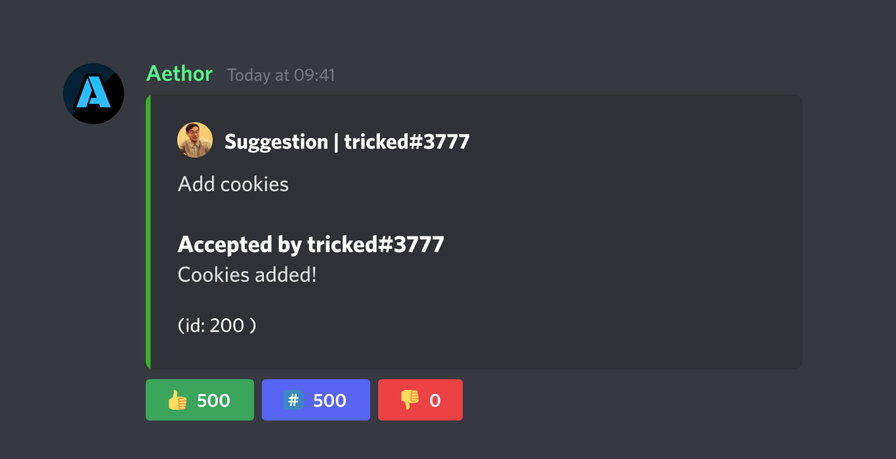Click the 500 count beside the hash icon
The height and width of the screenshot is (459, 896).
point(330,400)
